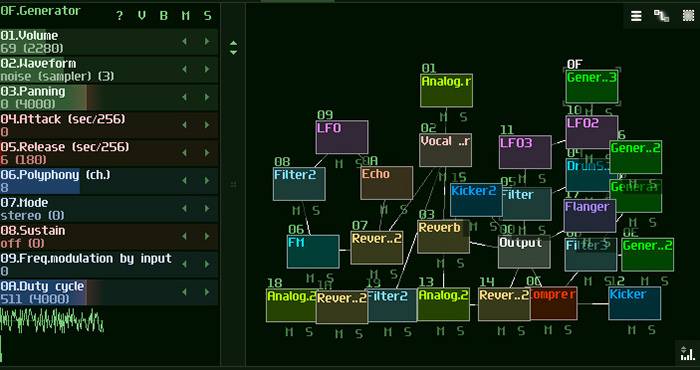Click the Panning slider bar
The height and width of the screenshot is (370, 700).
(109, 97)
